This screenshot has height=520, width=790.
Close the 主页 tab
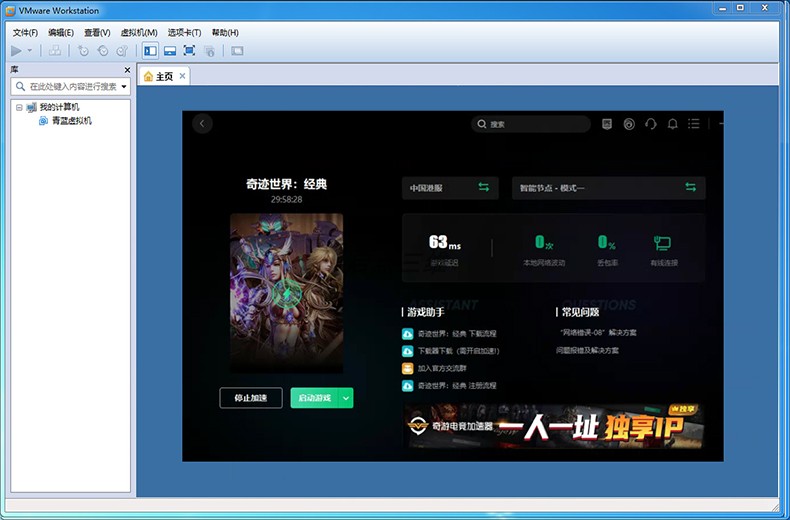tap(182, 76)
